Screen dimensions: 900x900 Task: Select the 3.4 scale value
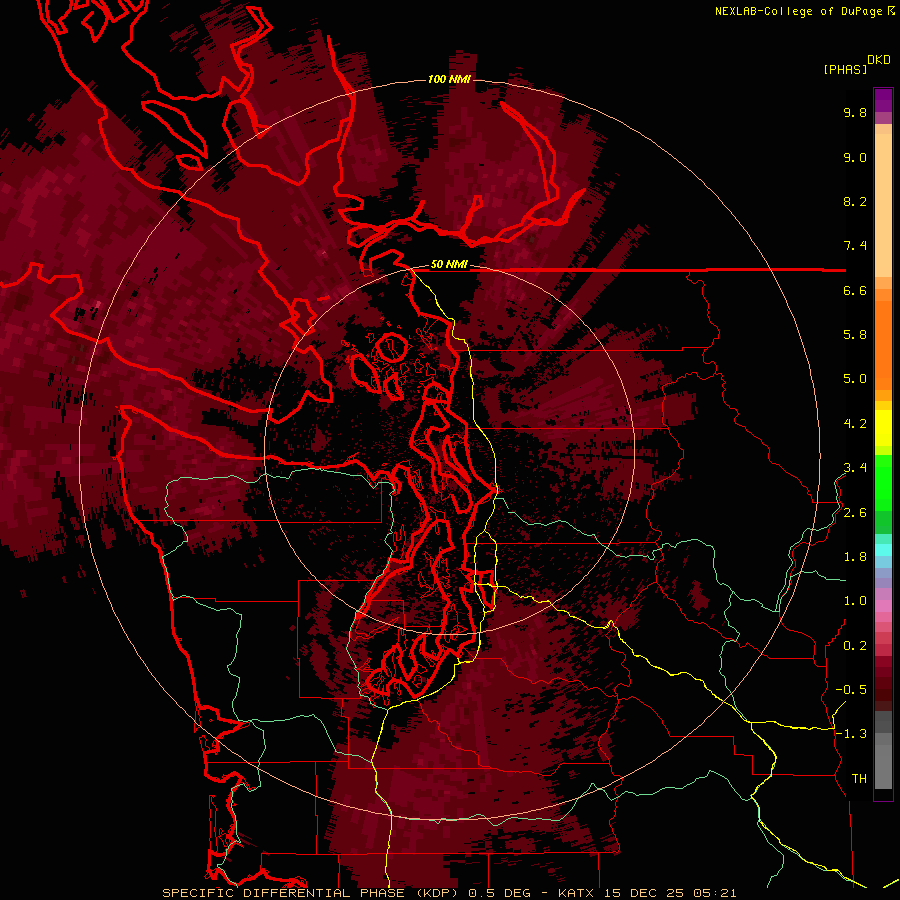point(855,468)
